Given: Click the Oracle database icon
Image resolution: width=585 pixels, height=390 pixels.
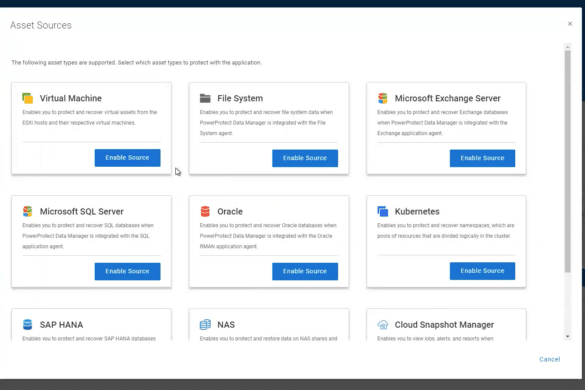Looking at the screenshot, I should tap(205, 211).
